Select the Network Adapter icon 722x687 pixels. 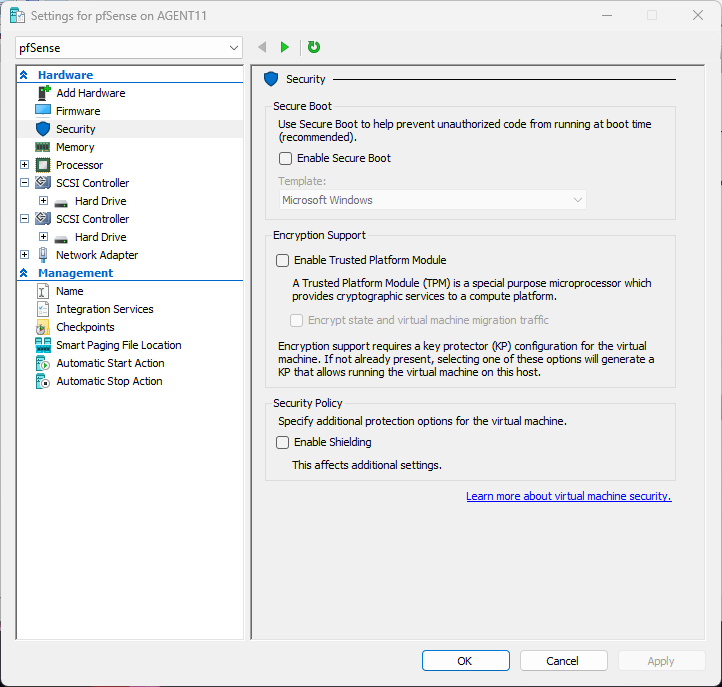tap(43, 255)
